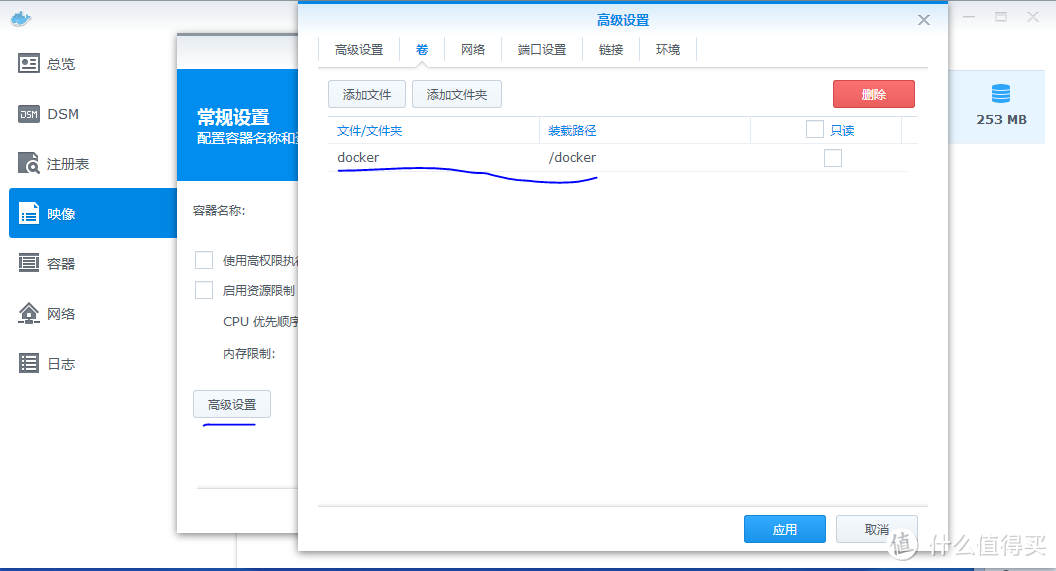
Task: Open the 容器 container icon
Action: (28, 263)
